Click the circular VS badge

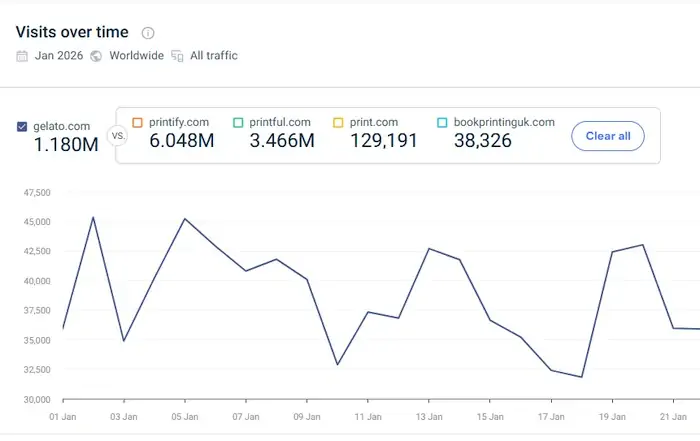[118, 135]
